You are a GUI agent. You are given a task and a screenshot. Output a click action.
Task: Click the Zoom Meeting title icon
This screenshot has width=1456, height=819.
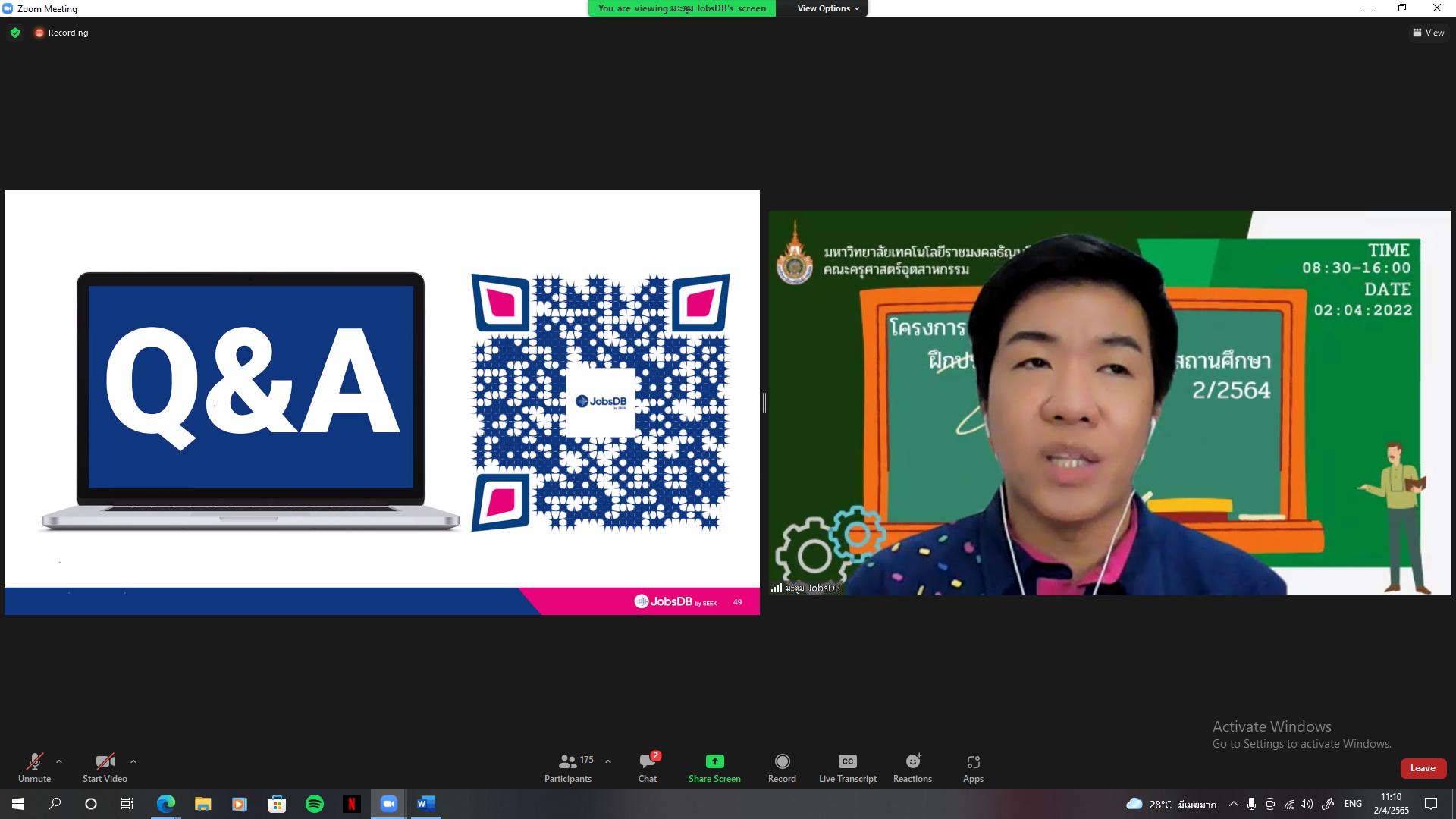tap(8, 8)
